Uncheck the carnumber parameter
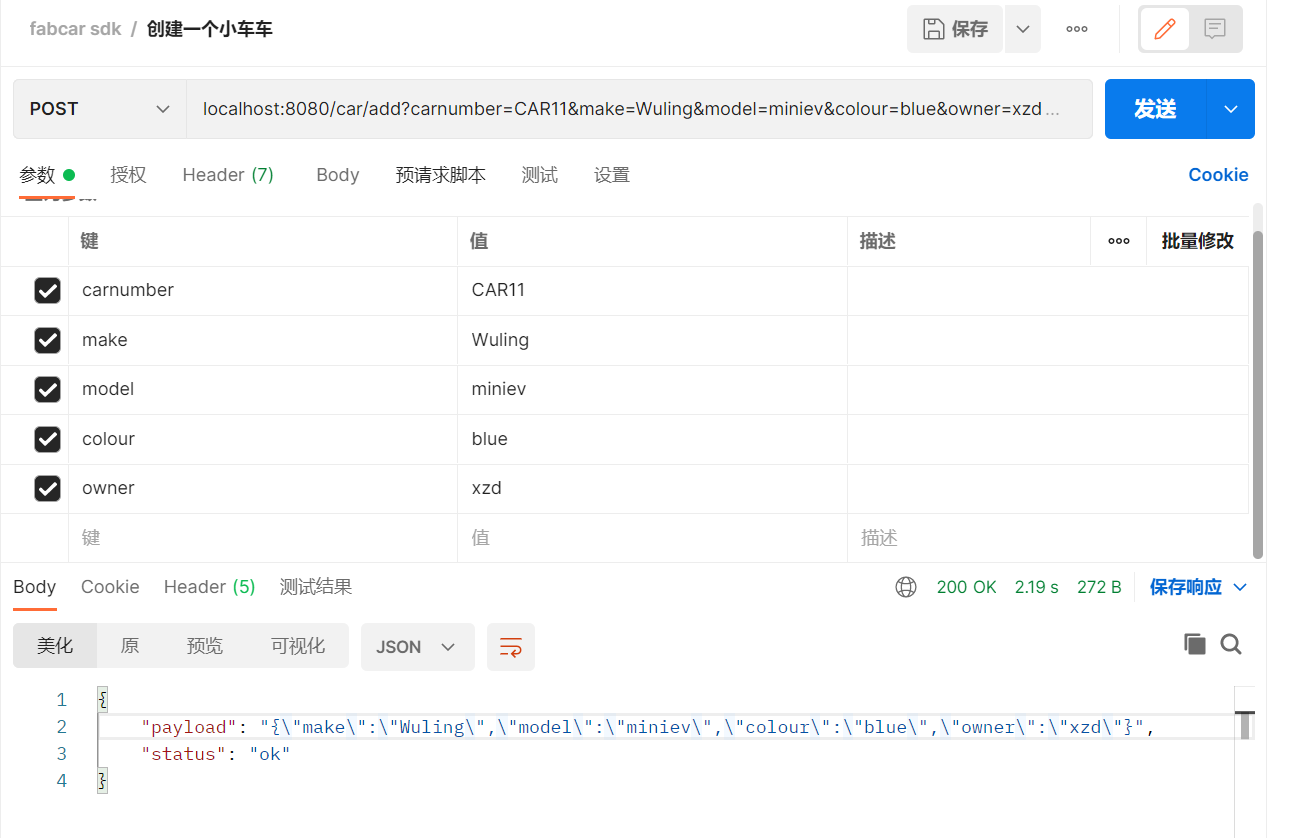 [x=47, y=290]
